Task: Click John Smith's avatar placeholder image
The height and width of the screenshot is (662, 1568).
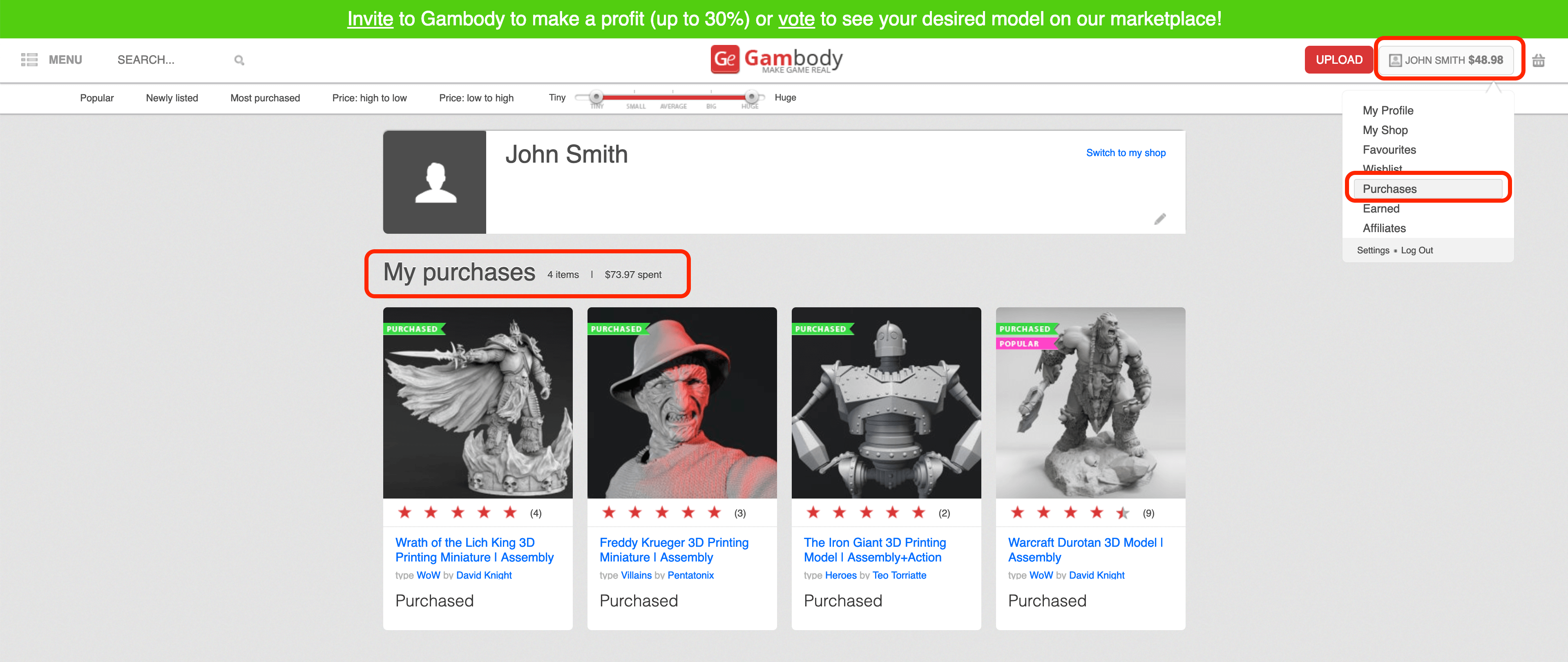Action: pyautogui.click(x=435, y=182)
